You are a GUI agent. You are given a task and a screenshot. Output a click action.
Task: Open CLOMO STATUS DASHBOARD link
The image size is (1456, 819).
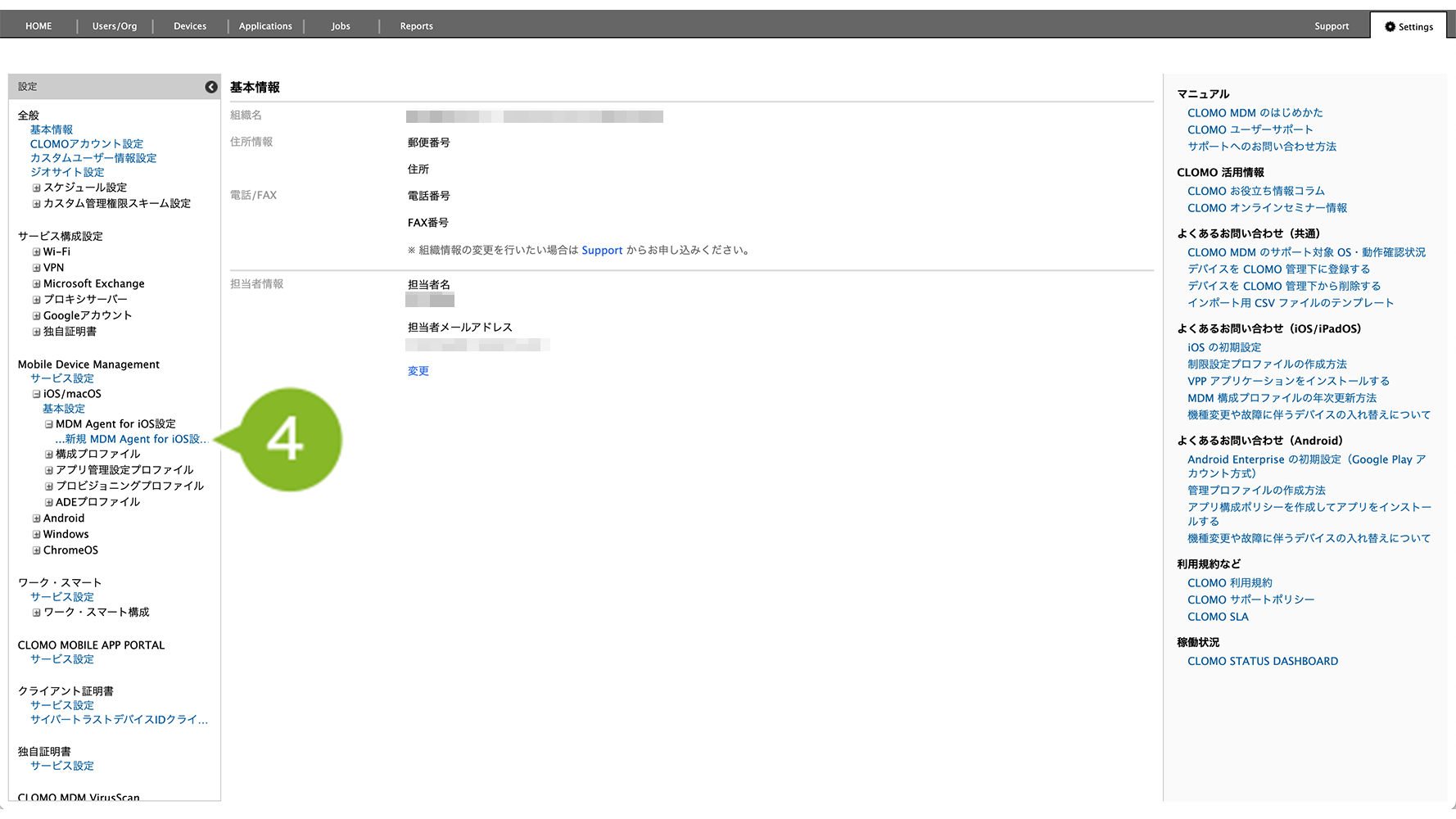(1262, 661)
